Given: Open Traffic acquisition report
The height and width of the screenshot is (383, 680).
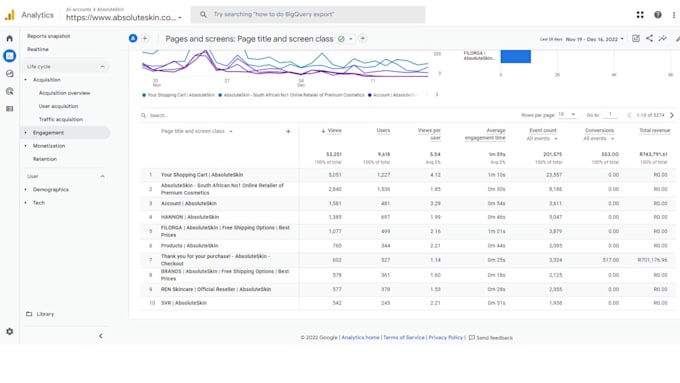Looking at the screenshot, I should (61, 120).
